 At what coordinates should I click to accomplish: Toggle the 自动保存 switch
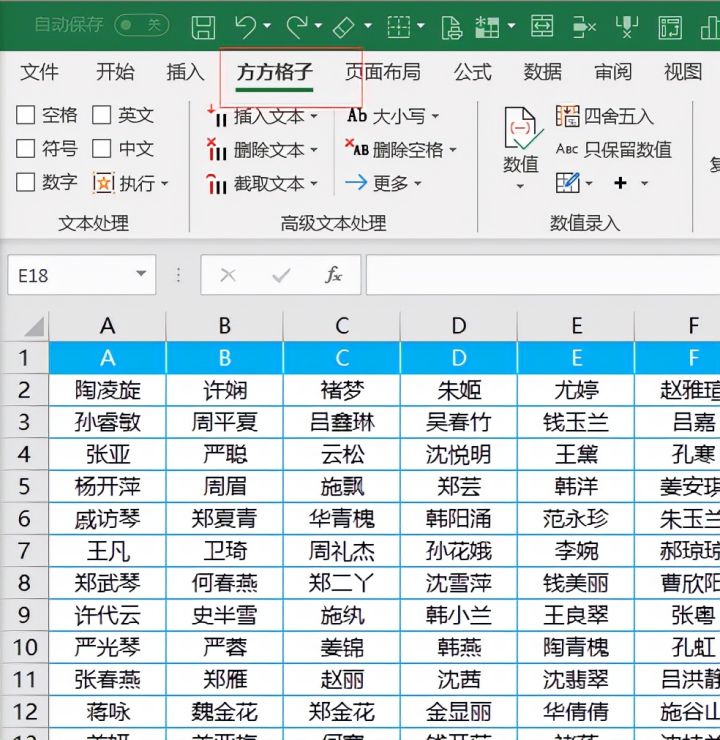point(142,25)
